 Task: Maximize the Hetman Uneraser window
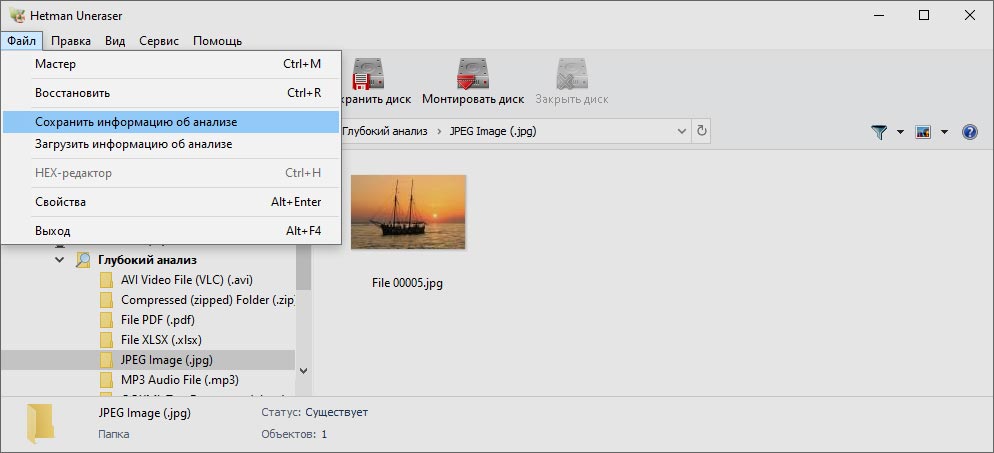click(924, 15)
